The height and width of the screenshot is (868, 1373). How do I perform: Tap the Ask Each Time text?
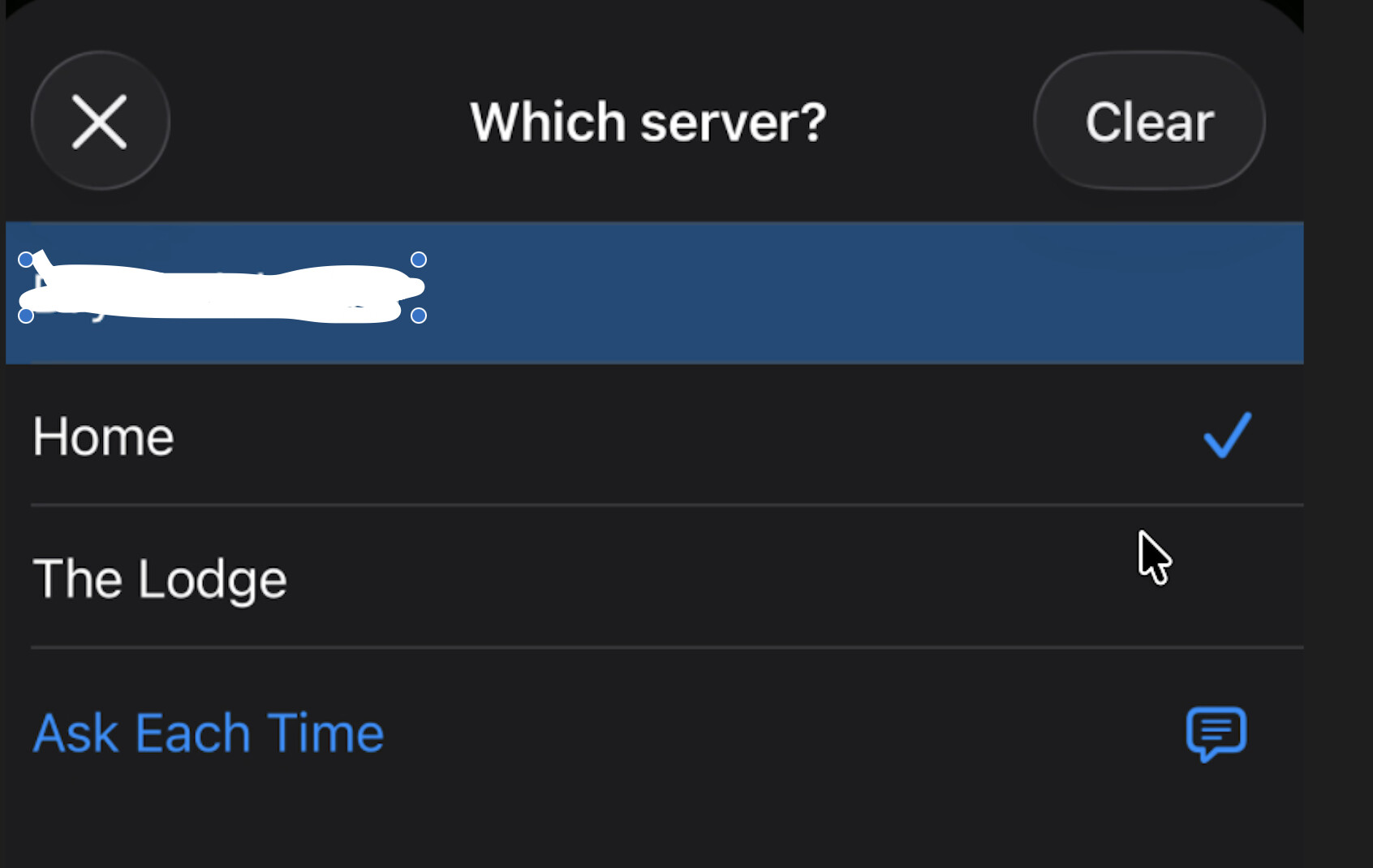(x=208, y=733)
